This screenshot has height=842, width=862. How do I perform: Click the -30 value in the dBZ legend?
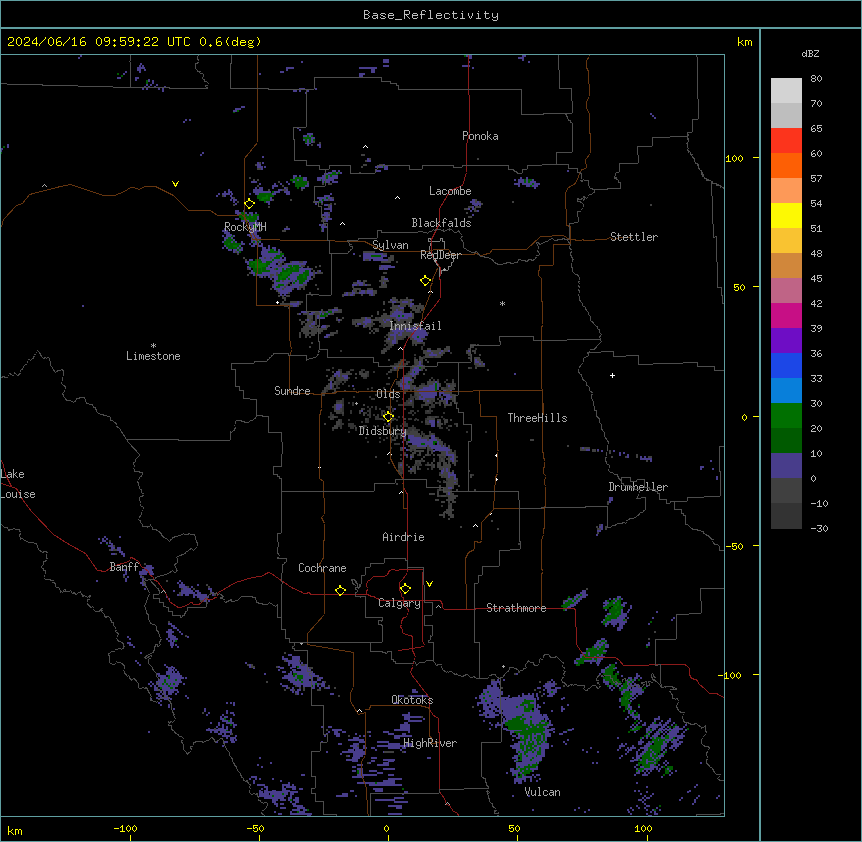click(x=819, y=529)
